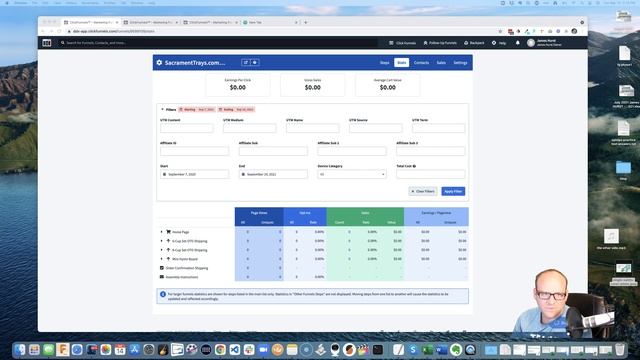640x360 pixels.
Task: Open Evernote from the dock
Action: 456,349
